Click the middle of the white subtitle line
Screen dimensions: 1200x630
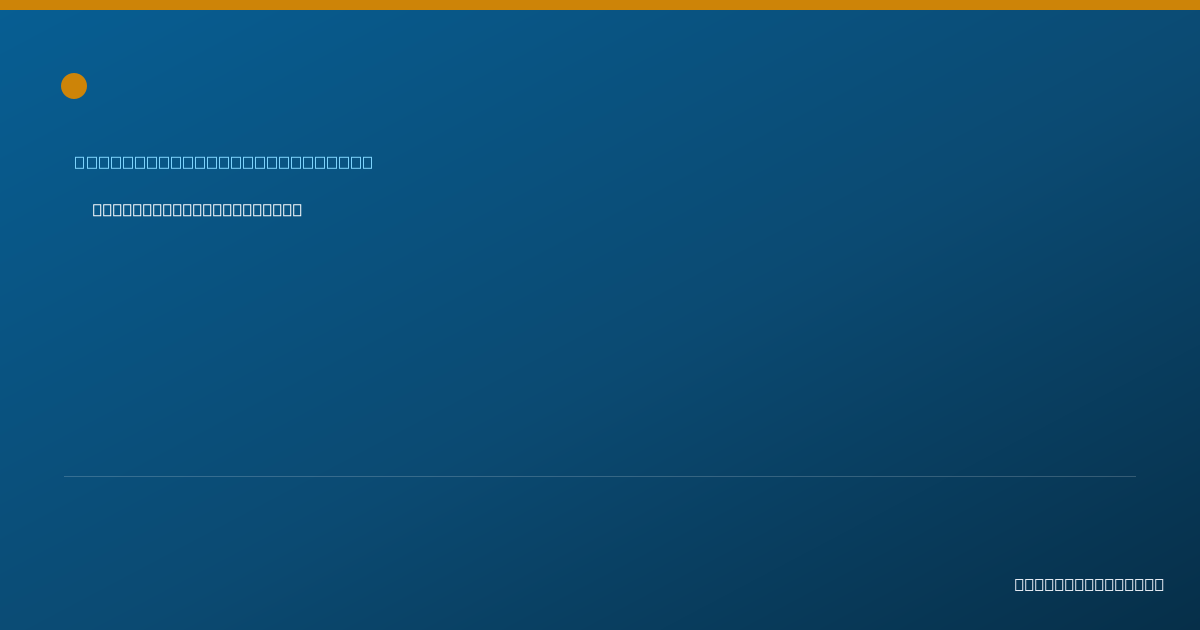[x=197, y=210]
